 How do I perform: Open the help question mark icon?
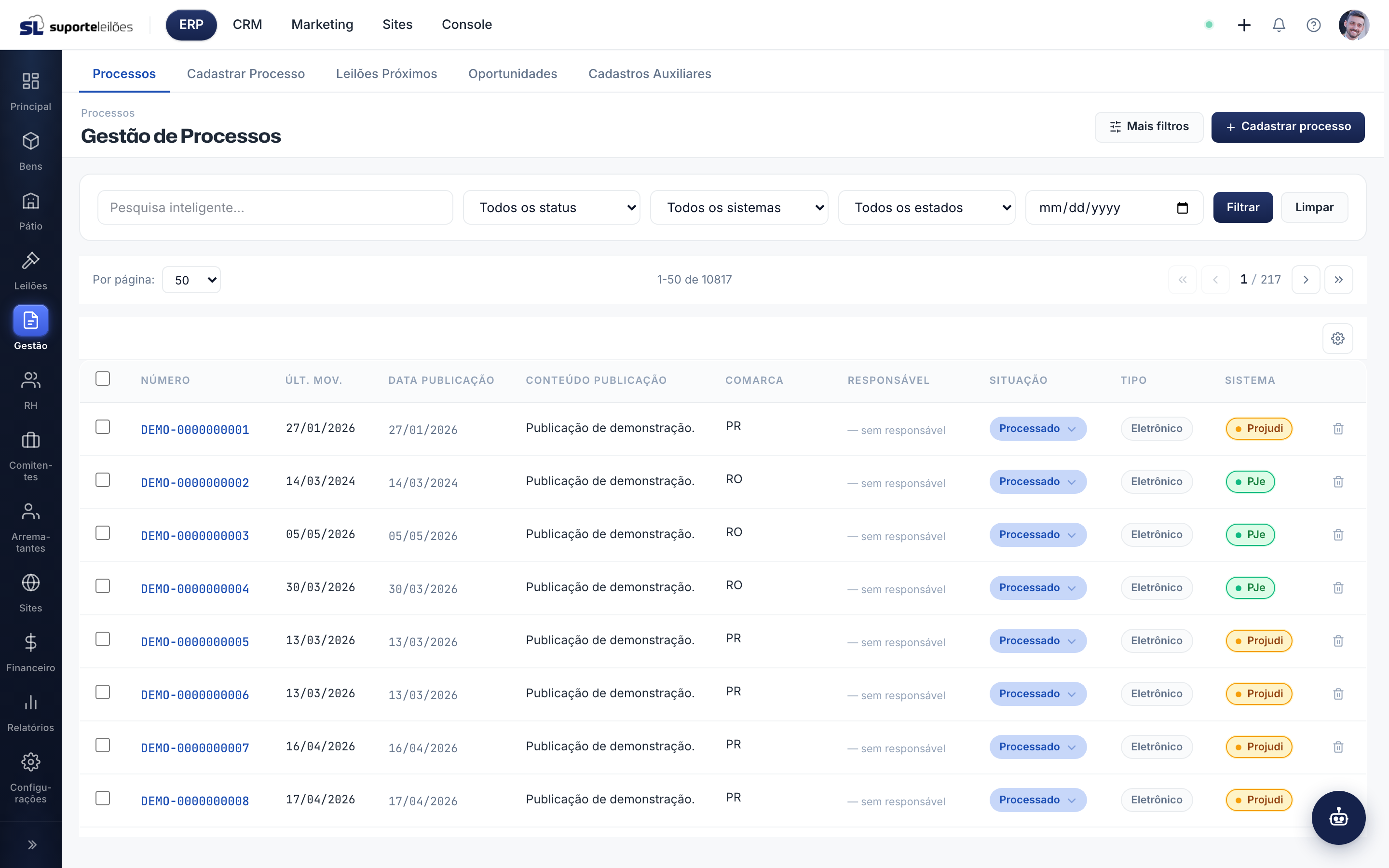1313,25
